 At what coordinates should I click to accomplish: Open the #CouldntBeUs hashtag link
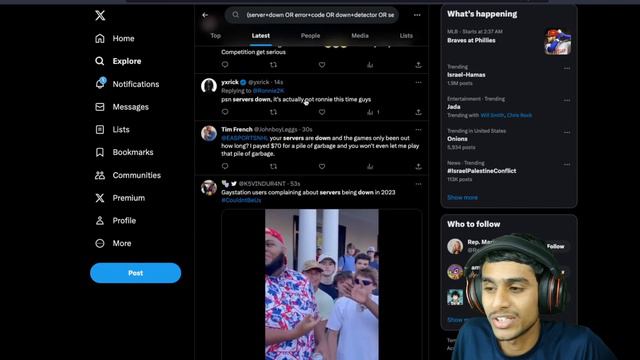click(x=241, y=200)
